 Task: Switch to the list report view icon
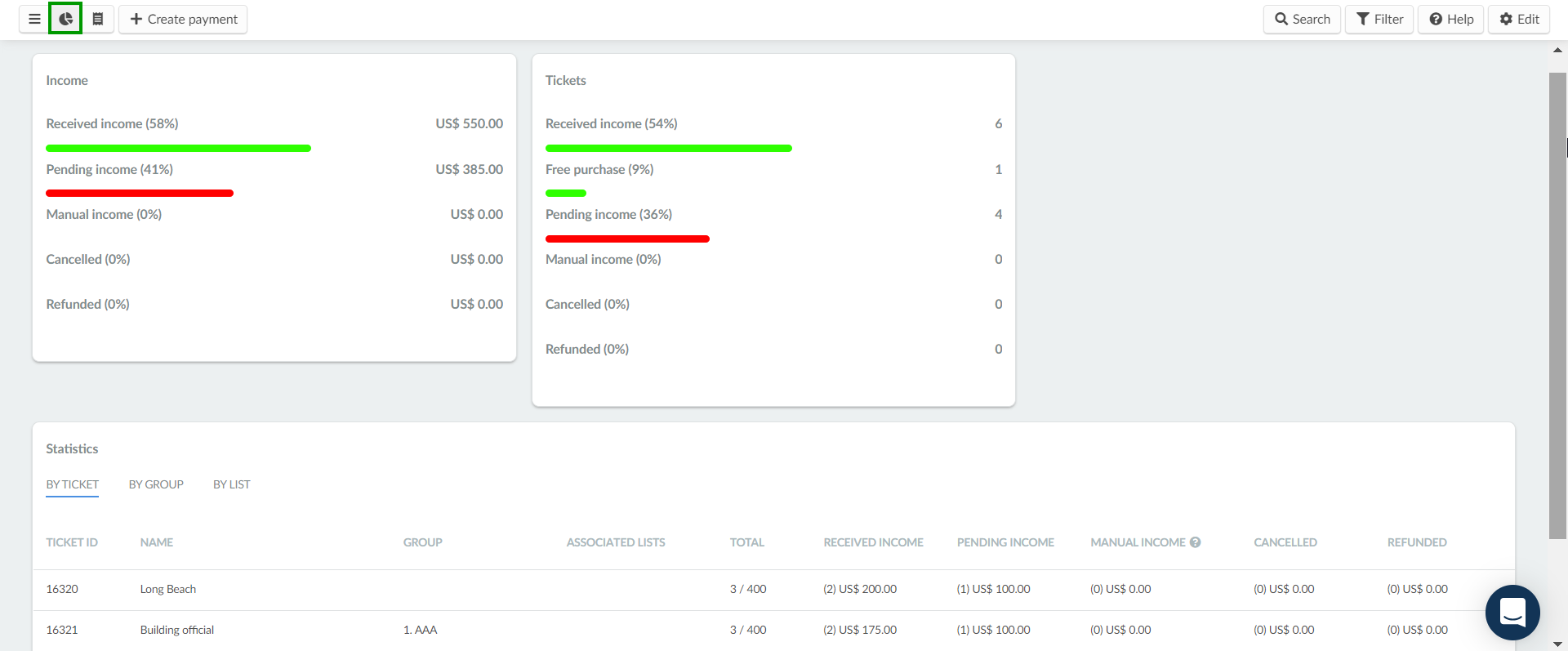tap(98, 19)
